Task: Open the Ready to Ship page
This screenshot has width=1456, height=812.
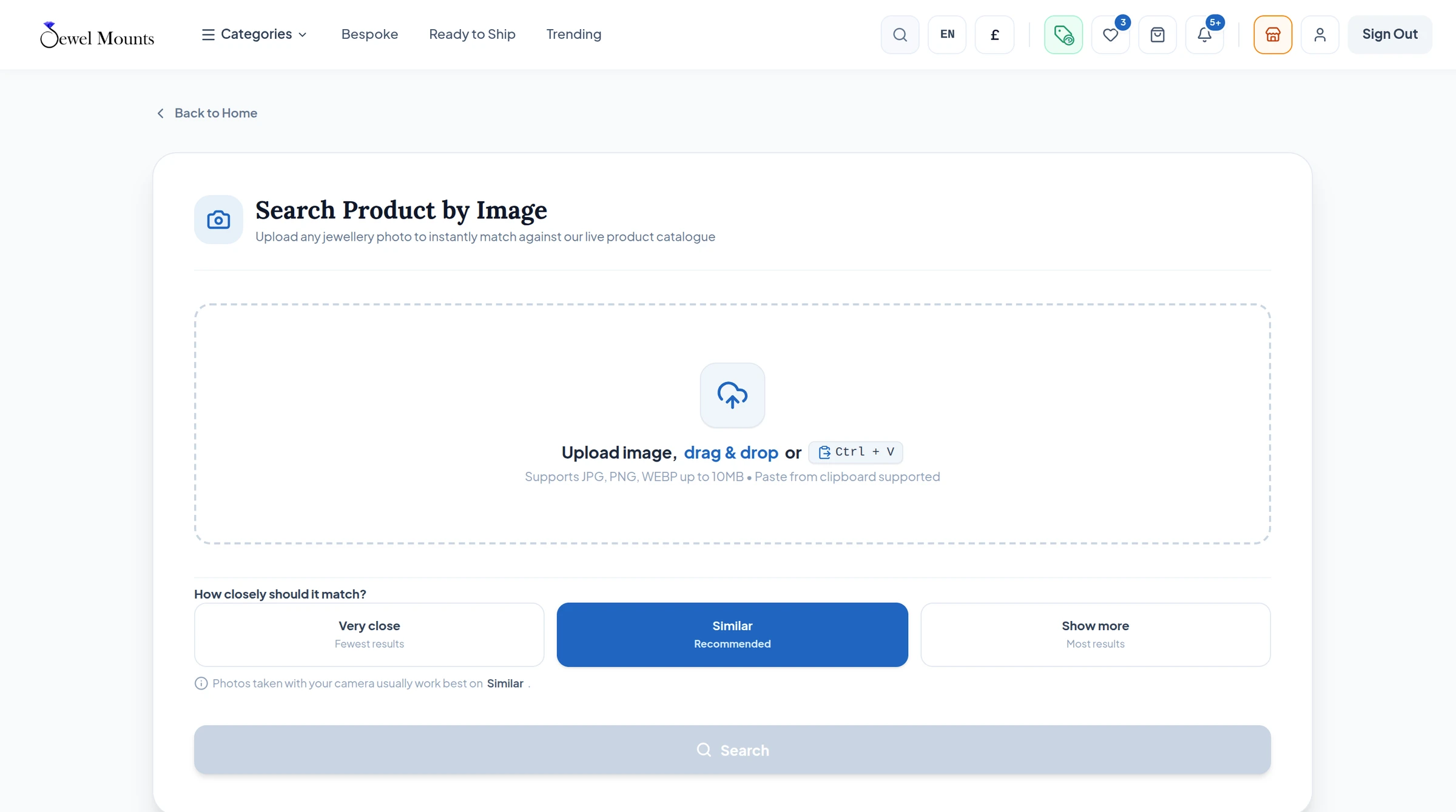Action: click(472, 34)
